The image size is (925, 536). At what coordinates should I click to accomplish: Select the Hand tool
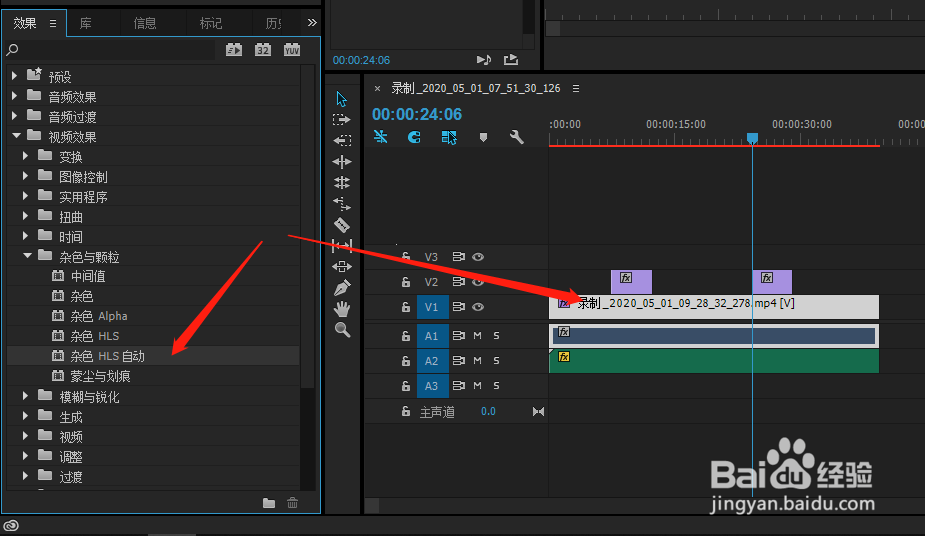tap(342, 308)
